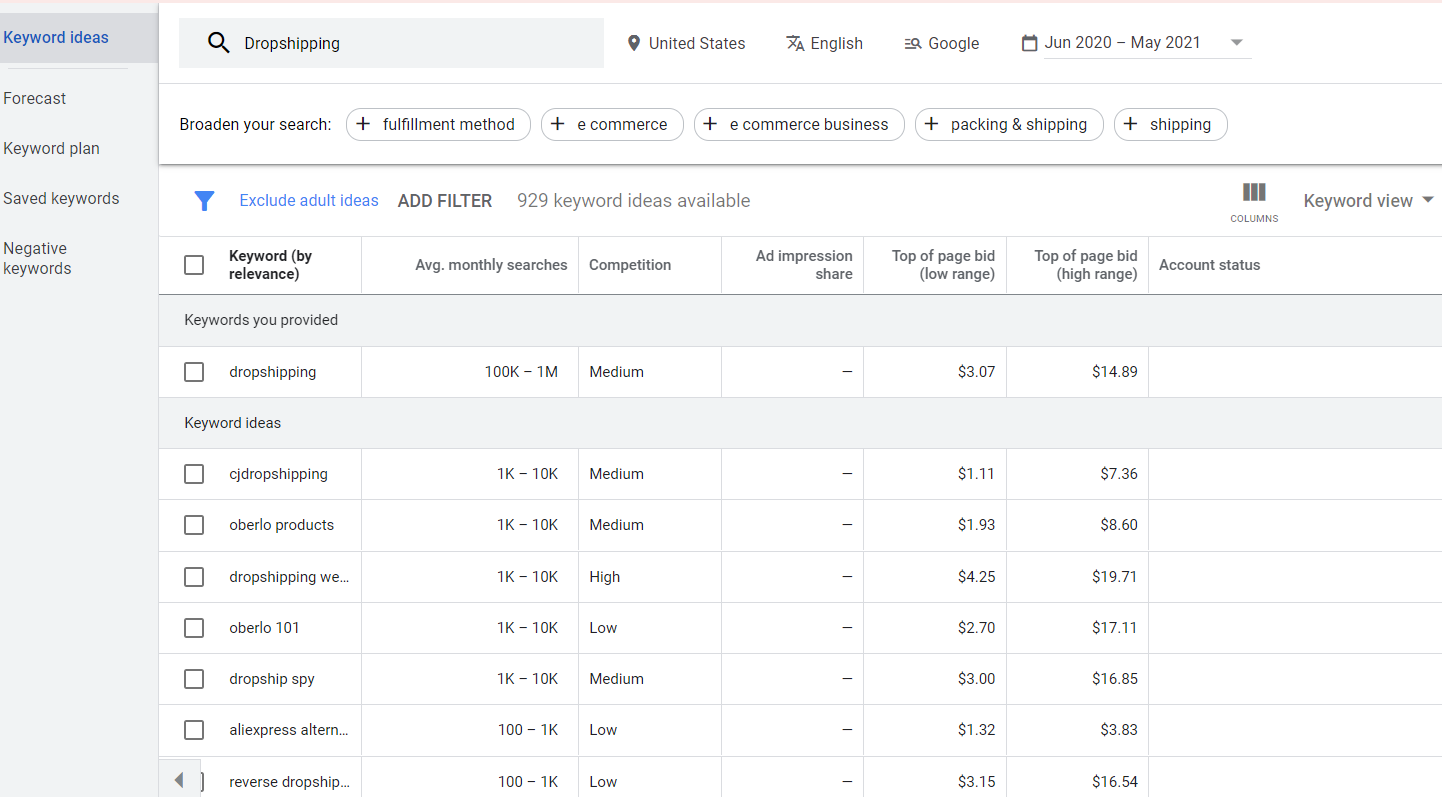Image resolution: width=1442 pixels, height=797 pixels.
Task: Add fulfillment method to broaden search
Action: pos(438,124)
